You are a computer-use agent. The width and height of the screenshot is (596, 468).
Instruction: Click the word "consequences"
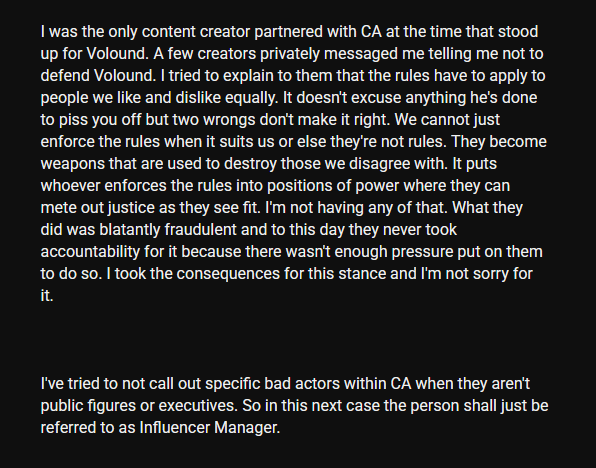click(228, 274)
